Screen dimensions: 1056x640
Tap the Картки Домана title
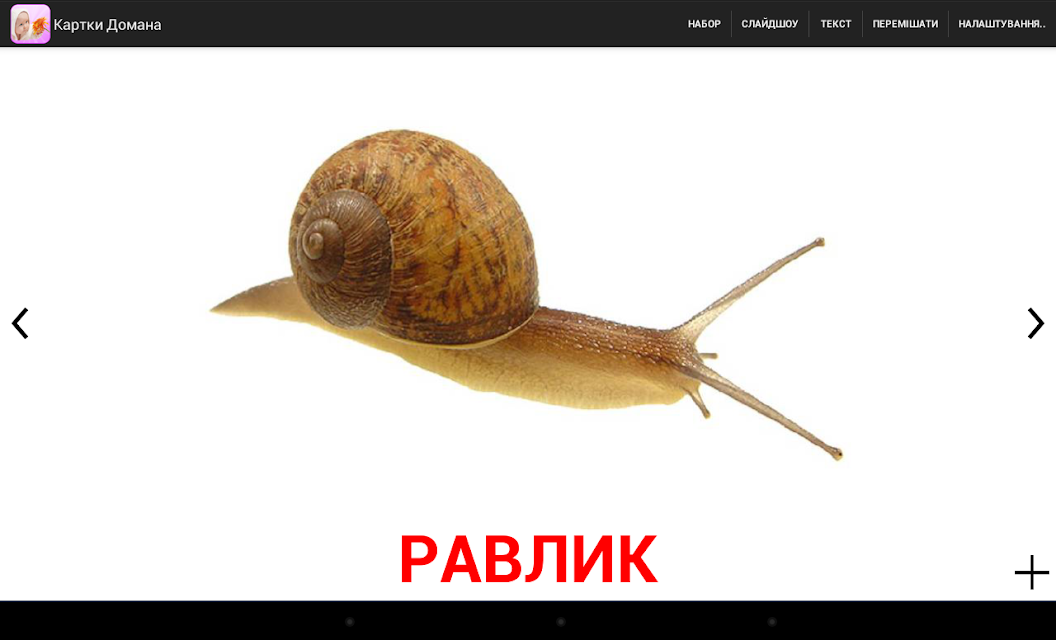tap(107, 25)
